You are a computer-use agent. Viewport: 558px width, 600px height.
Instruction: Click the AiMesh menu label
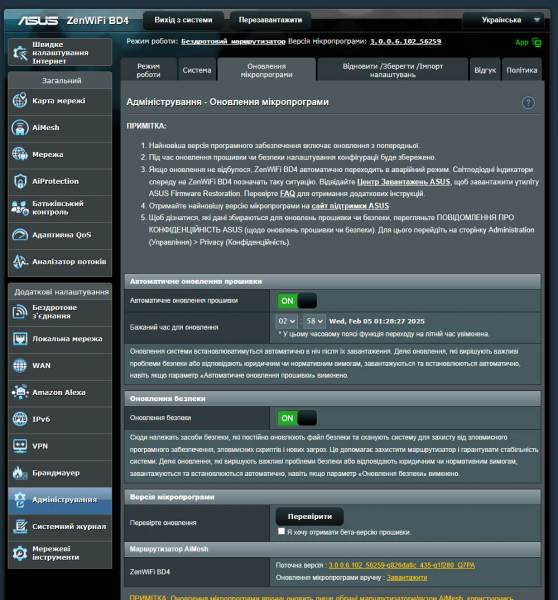(46, 127)
